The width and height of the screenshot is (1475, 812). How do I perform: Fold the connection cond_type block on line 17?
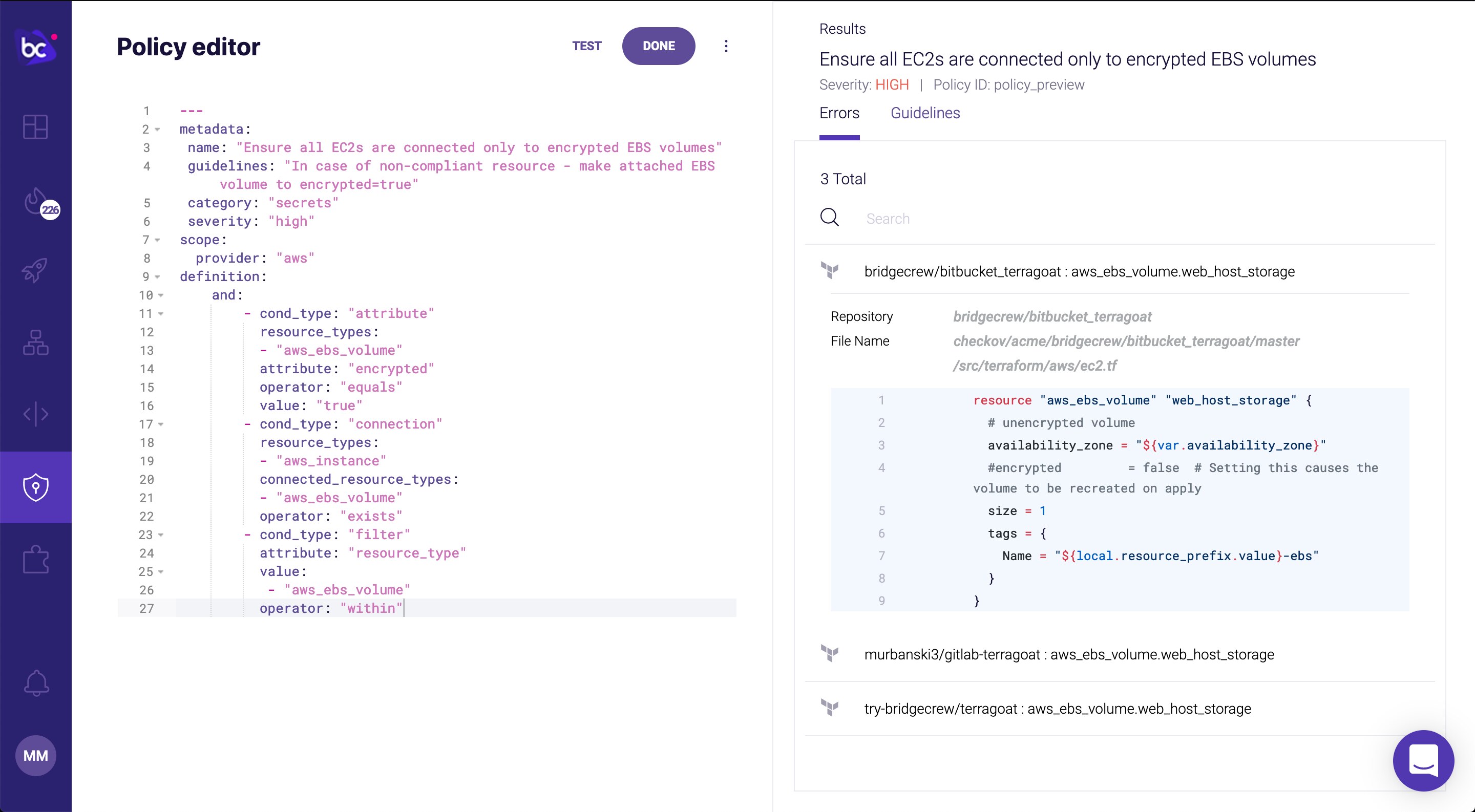[x=161, y=424]
